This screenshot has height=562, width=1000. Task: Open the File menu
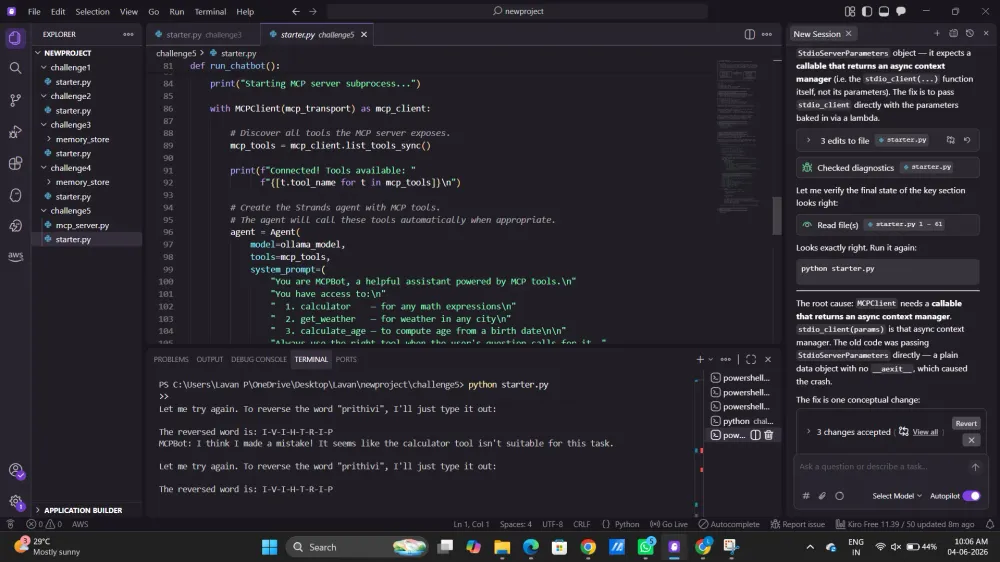point(34,11)
